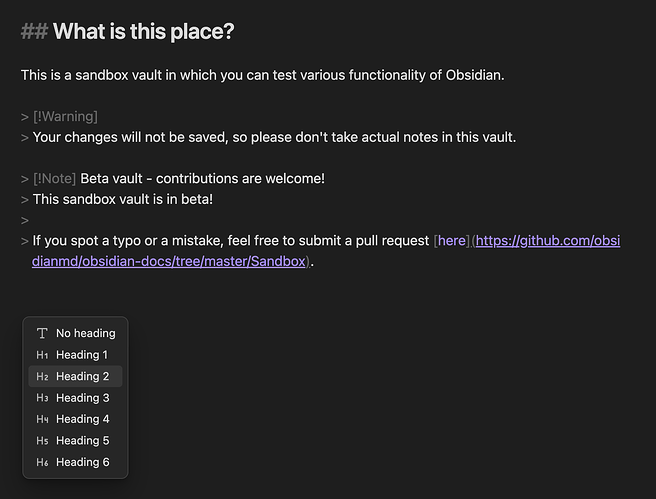Place cursor in 'What is this place?' heading
Viewport: 656px width, 499px height.
tap(144, 31)
